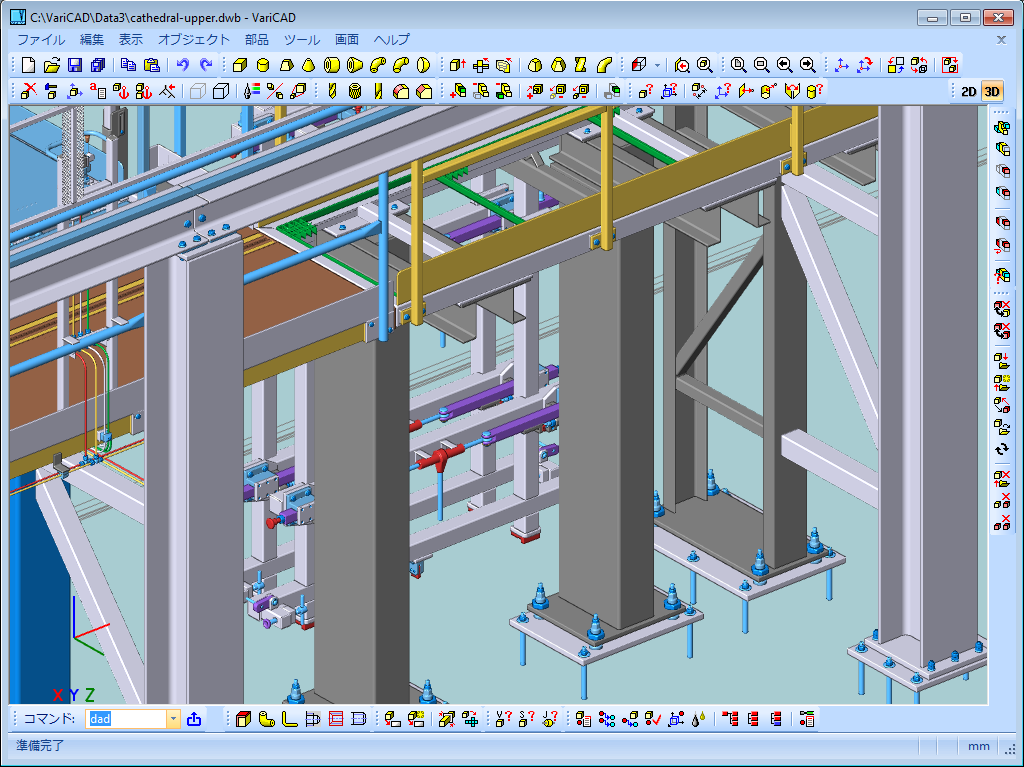Copy selection with the Copy icon
This screenshot has width=1024, height=767.
(129, 65)
